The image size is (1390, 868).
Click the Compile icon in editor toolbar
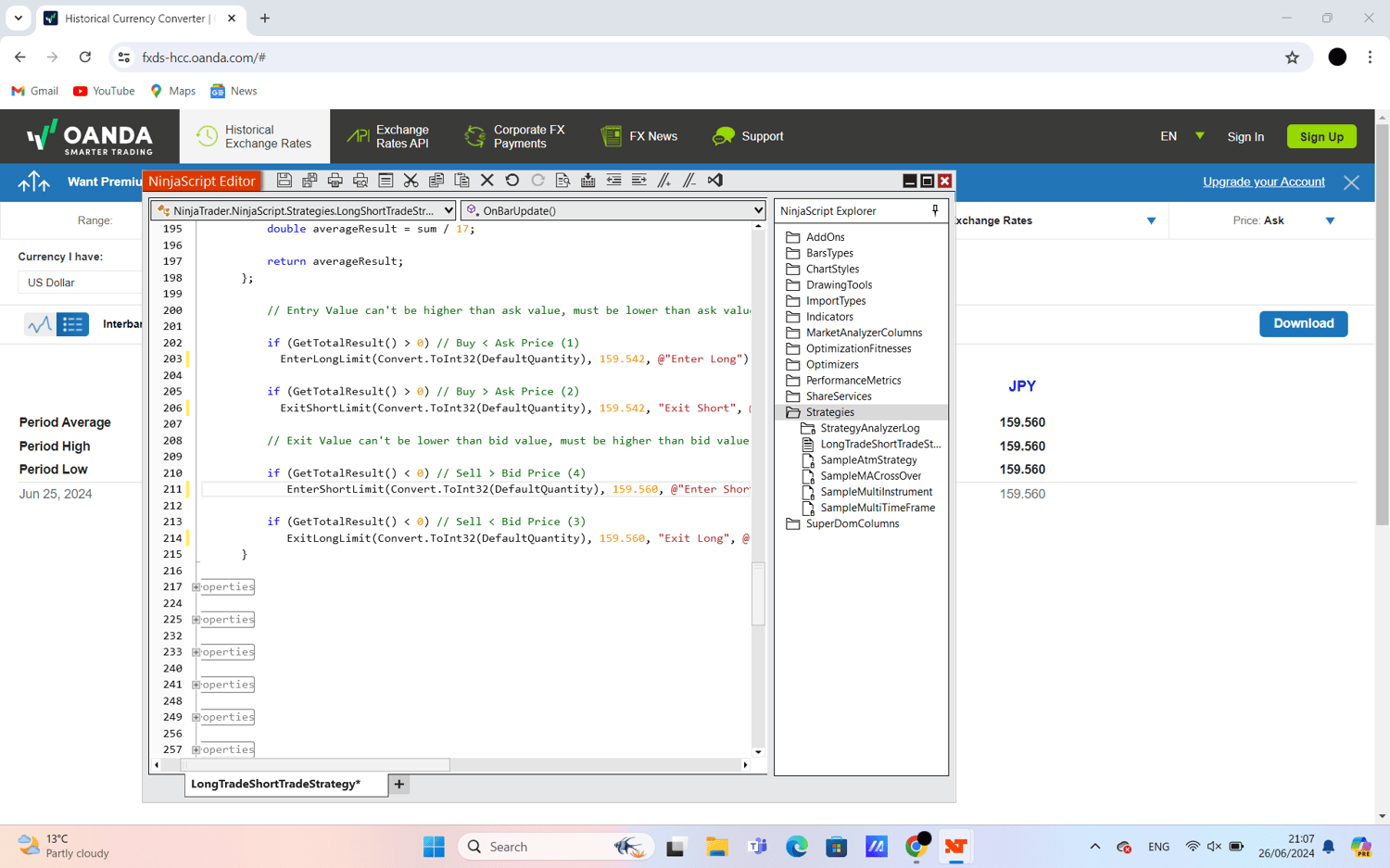[x=588, y=181]
